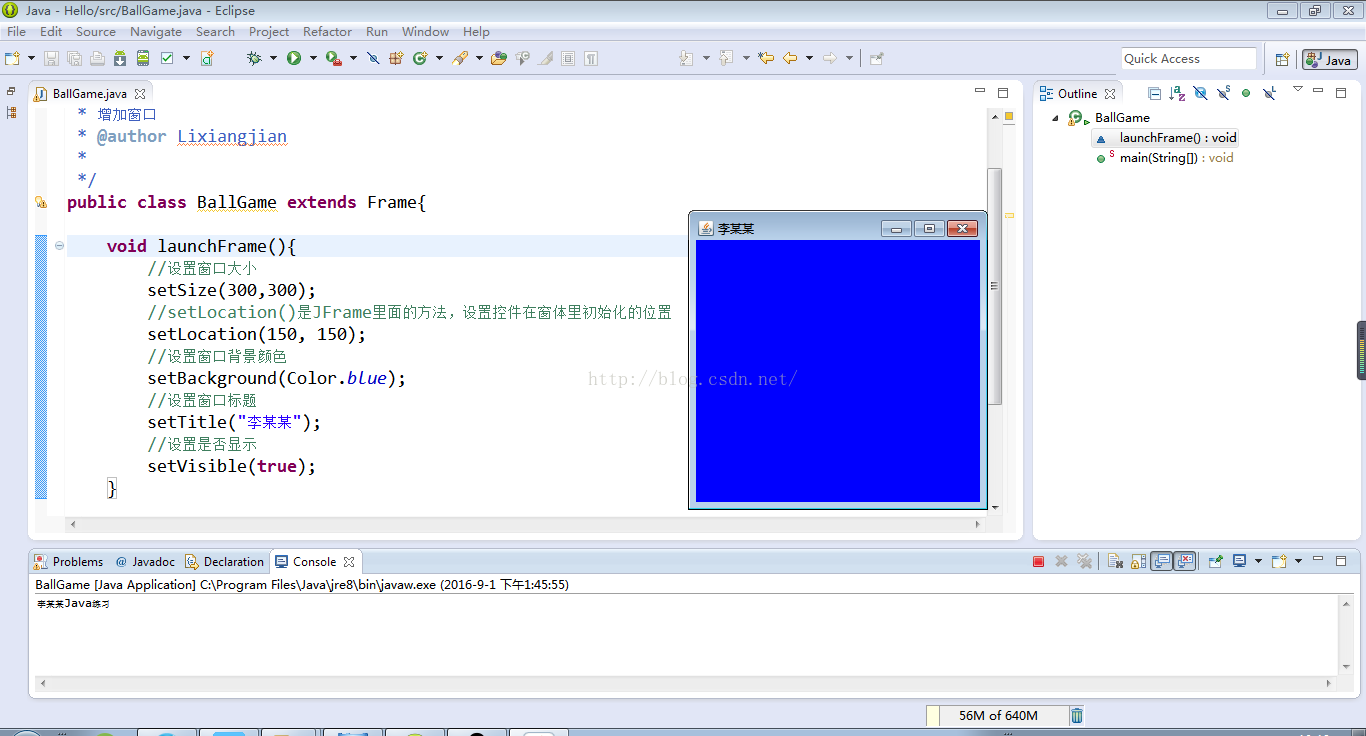The image size is (1366, 736).
Task: Click the garbage collector trash icon
Action: coord(1076,715)
